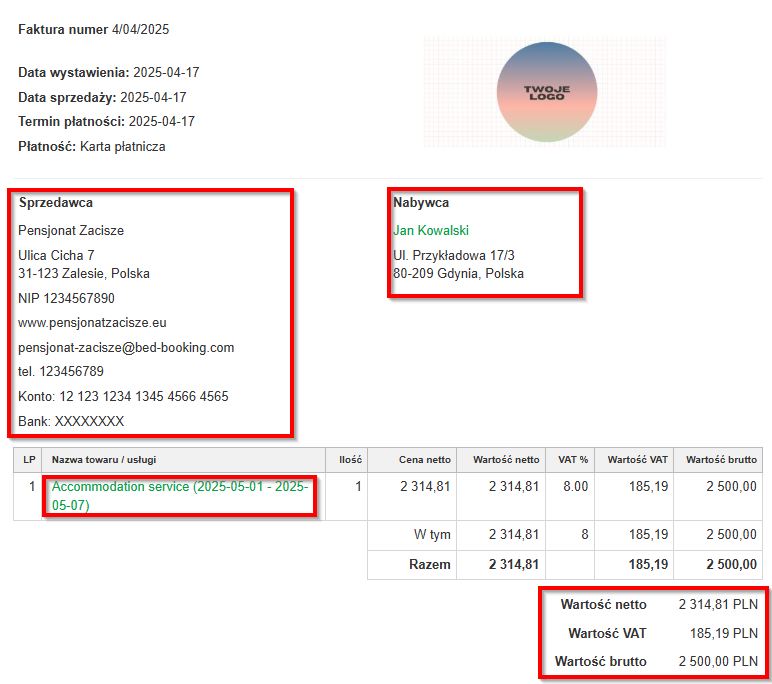Image resolution: width=772 pixels, height=684 pixels.
Task: Click the website www.pensjonatzacisze.eu
Action: point(93,323)
